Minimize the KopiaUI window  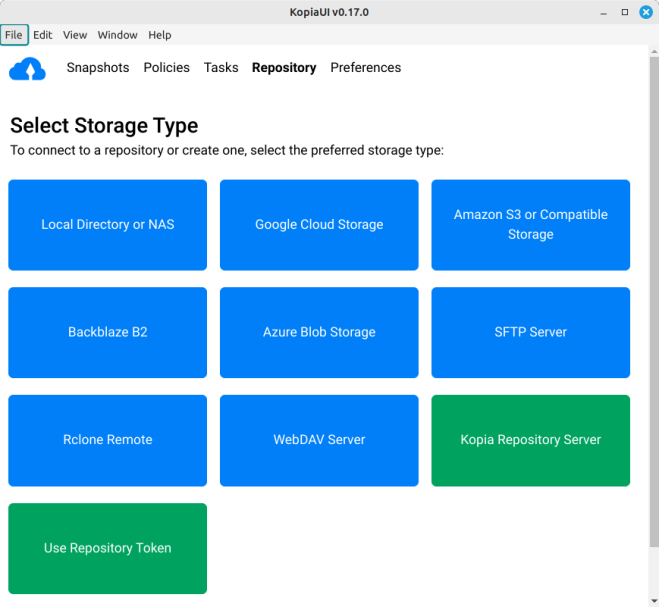(x=604, y=12)
